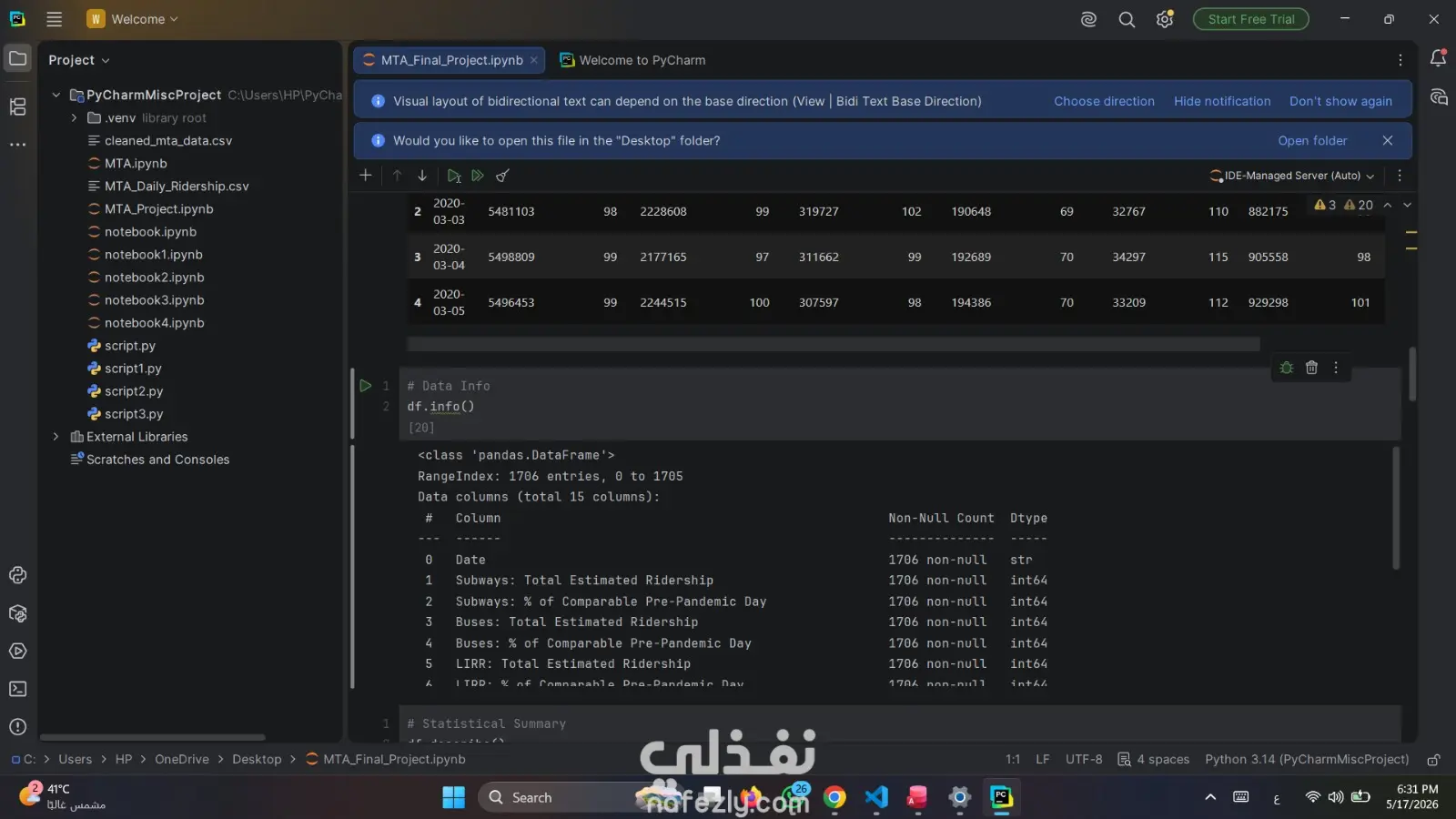1456x819 pixels.
Task: Move notebook cell up with arrow icon
Action: [397, 176]
